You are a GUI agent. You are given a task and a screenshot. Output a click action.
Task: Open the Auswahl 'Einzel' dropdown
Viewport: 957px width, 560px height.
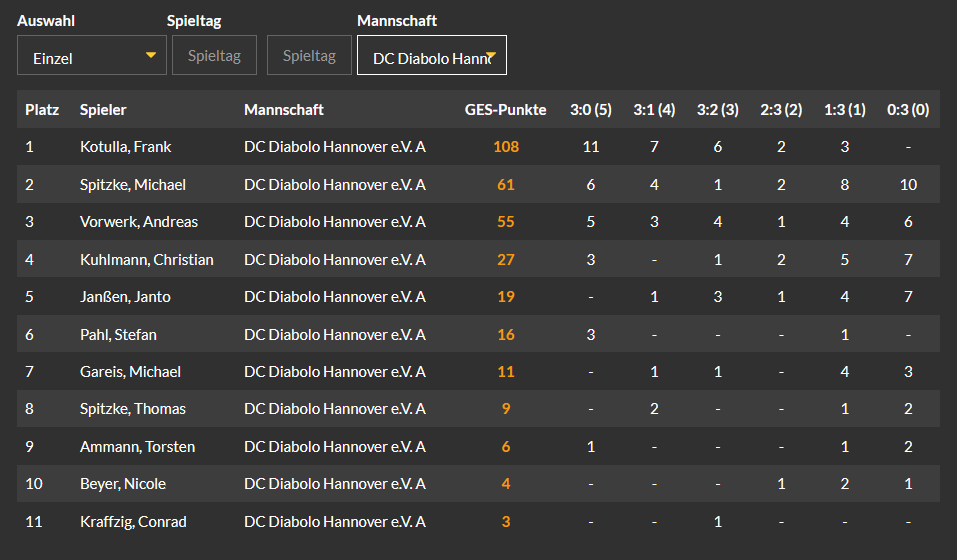90,56
